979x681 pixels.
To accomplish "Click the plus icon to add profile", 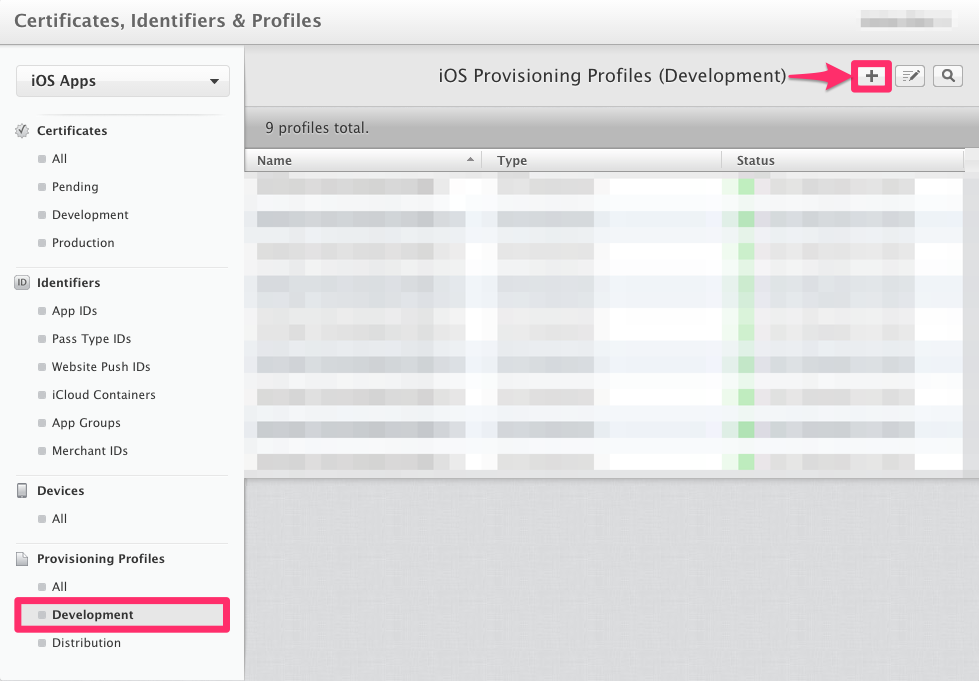I will tap(871, 76).
